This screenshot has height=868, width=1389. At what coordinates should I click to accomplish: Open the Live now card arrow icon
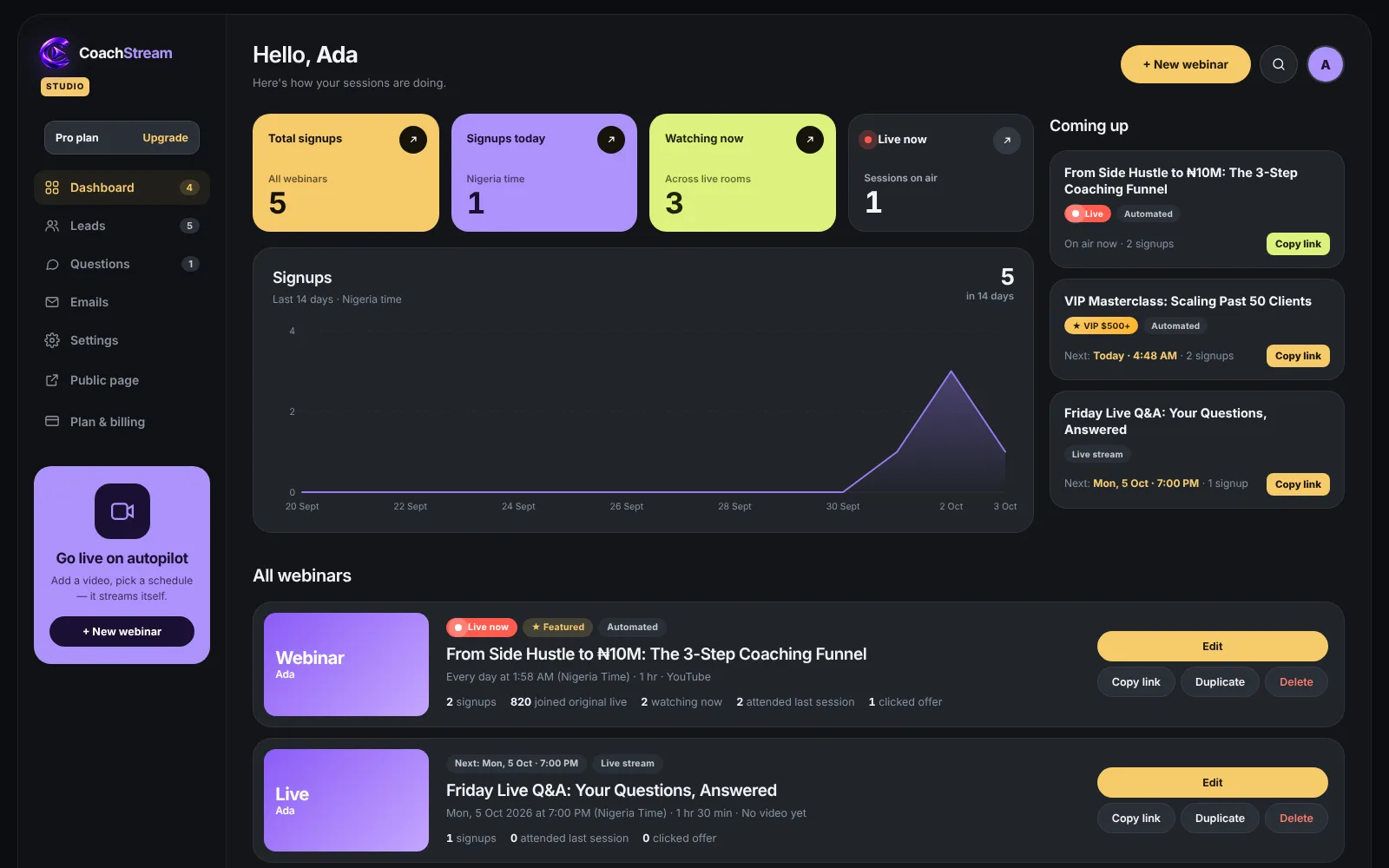[x=1007, y=140]
